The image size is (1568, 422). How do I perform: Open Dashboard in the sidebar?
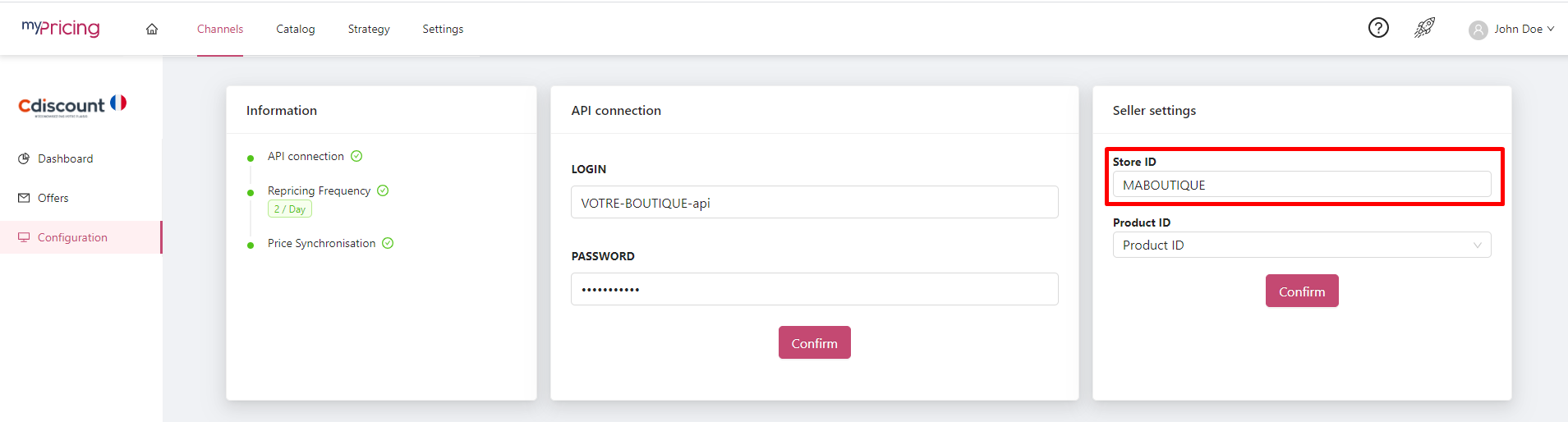coord(65,158)
